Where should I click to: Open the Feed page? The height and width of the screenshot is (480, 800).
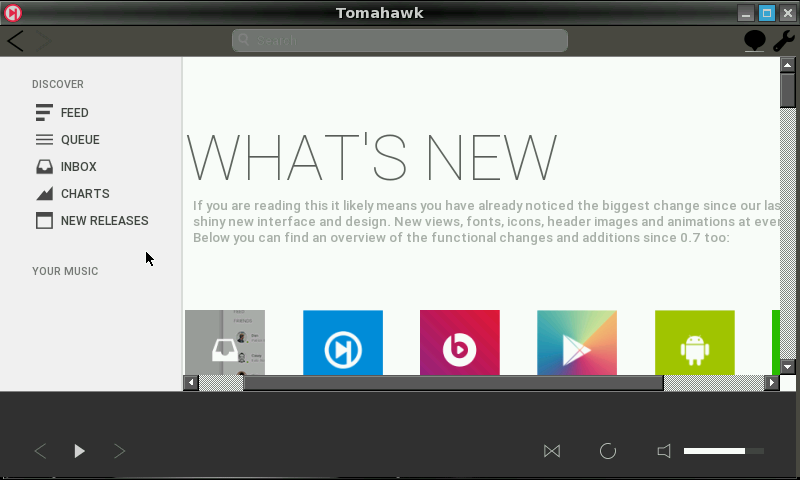[74, 113]
